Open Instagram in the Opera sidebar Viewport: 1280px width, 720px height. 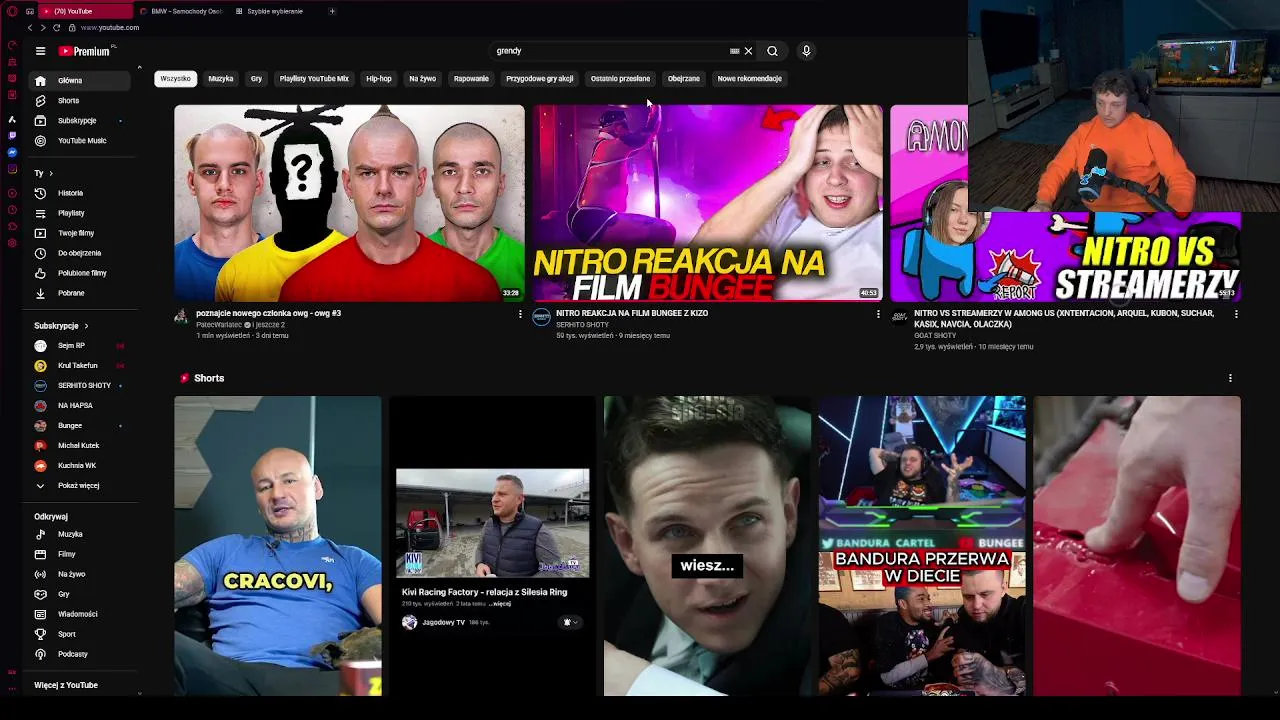(x=12, y=169)
